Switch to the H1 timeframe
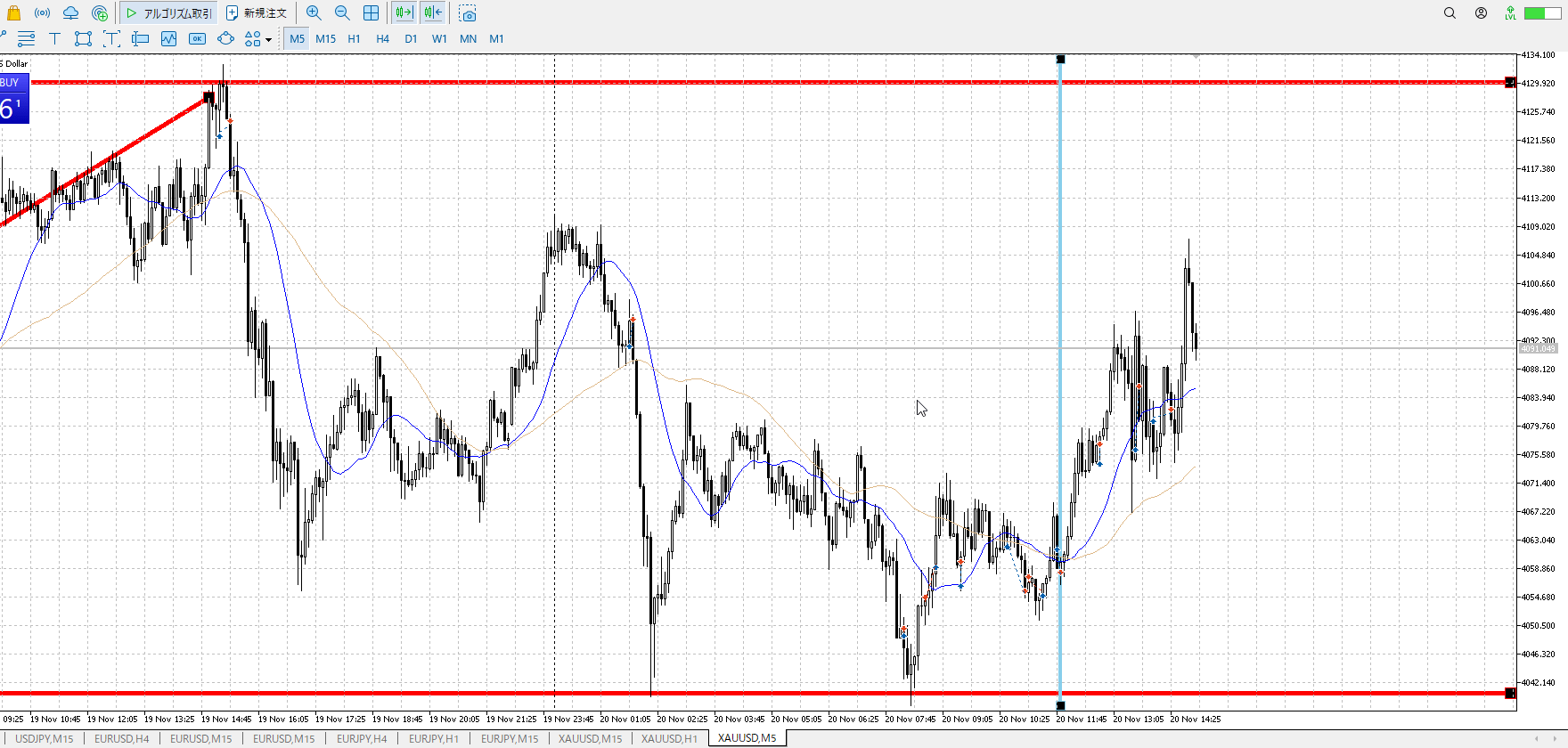This screenshot has width=1568, height=748. point(354,38)
